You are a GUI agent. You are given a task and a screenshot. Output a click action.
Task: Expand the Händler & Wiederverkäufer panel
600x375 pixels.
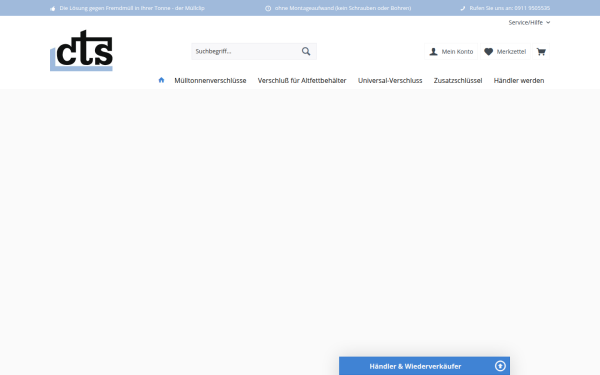point(424,366)
